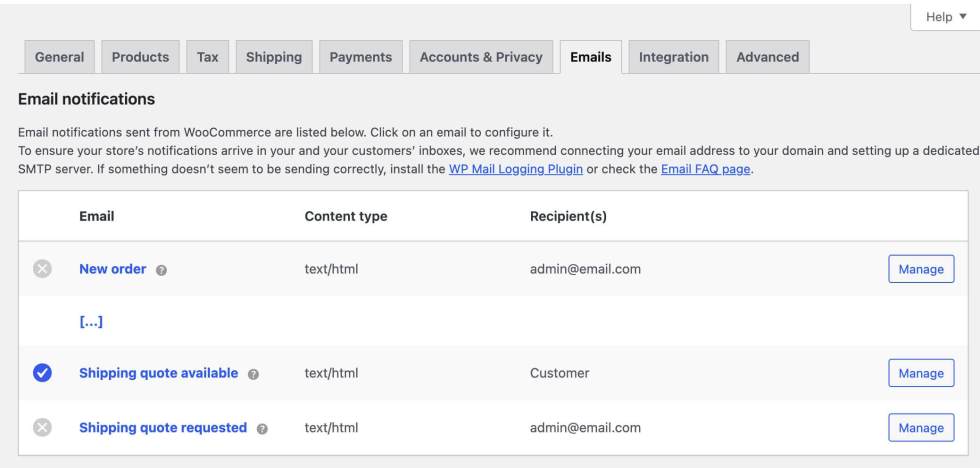Click help icon beside Shipping quote requested
The width and height of the screenshot is (980, 468).
[262, 428]
